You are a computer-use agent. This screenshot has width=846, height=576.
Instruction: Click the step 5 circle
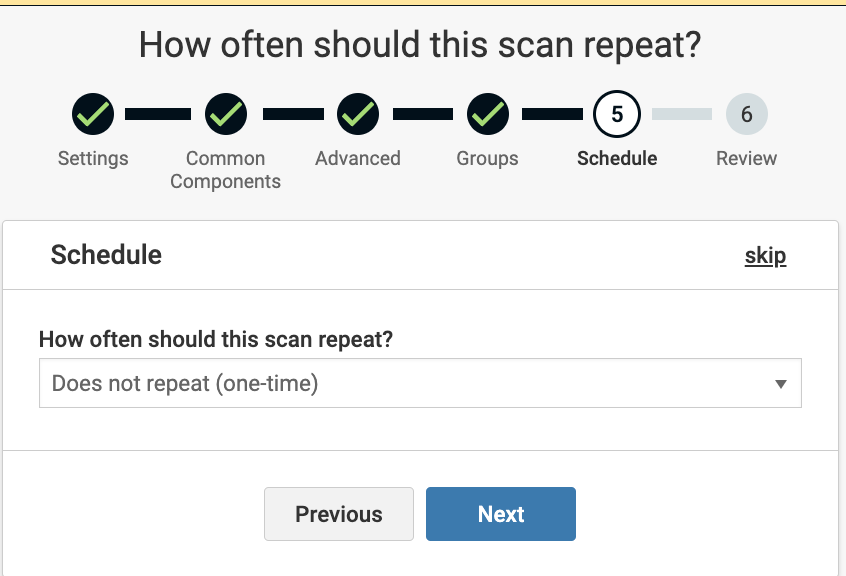pyautogui.click(x=617, y=115)
